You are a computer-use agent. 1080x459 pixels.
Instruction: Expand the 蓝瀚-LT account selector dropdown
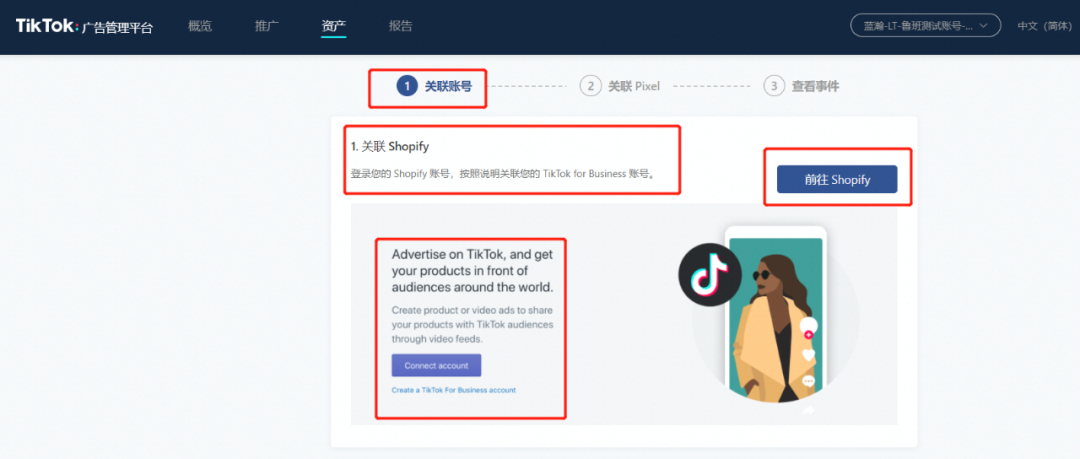[926, 26]
